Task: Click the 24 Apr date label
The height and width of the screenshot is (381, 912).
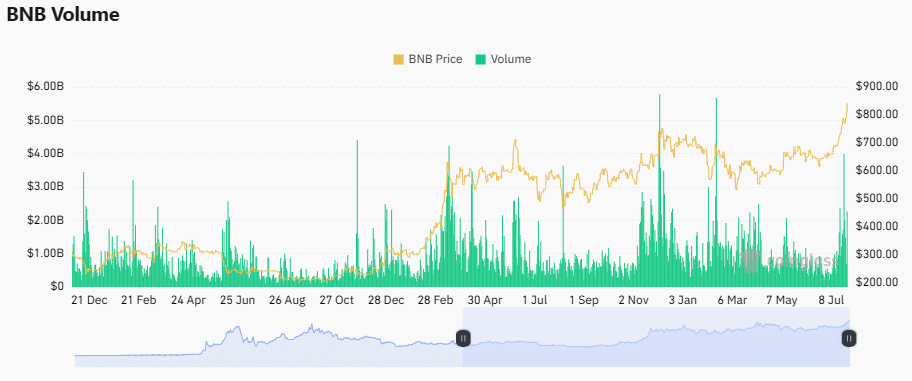Action: click(x=188, y=300)
